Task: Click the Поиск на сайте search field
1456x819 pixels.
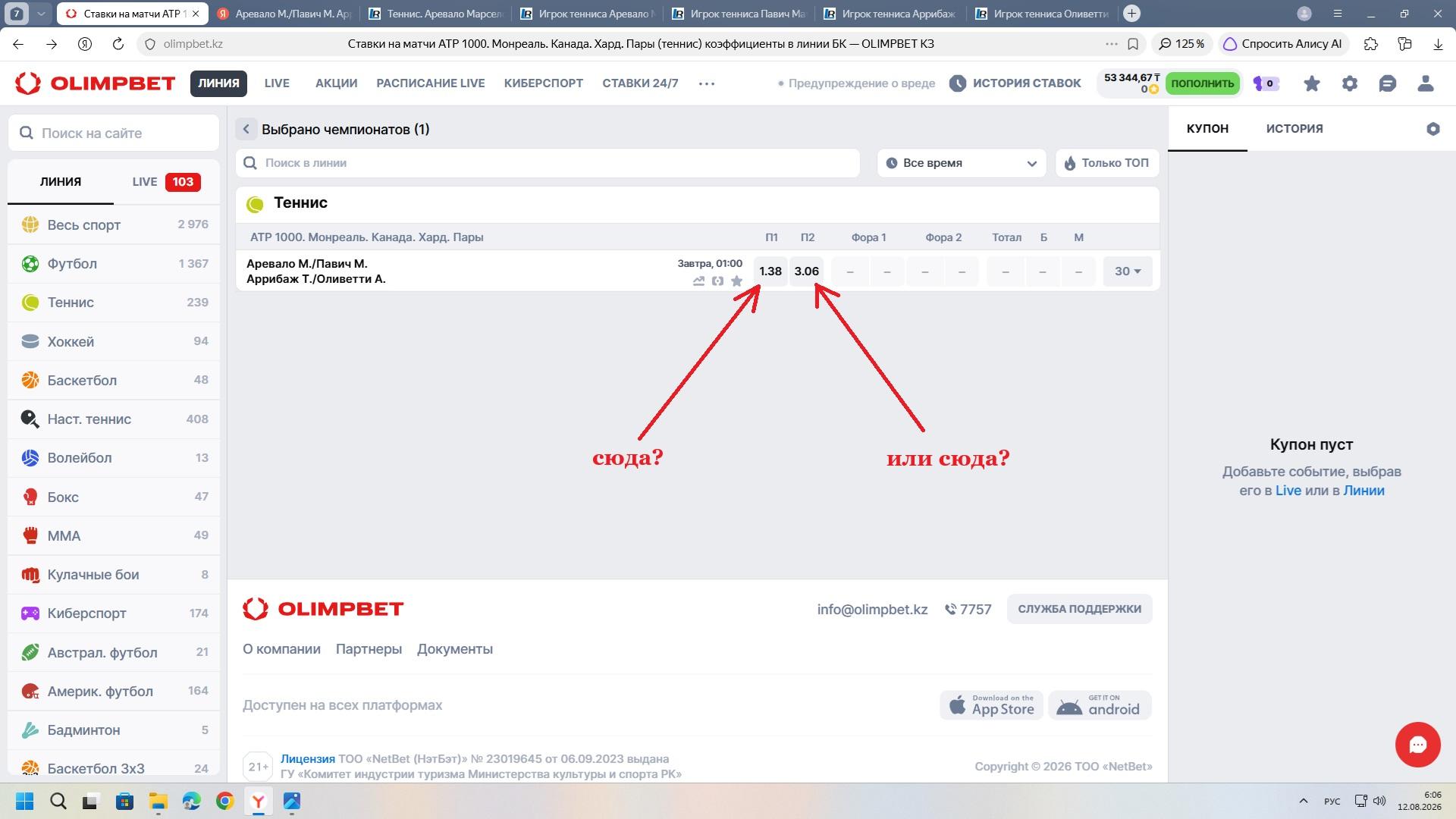Action: tap(114, 133)
